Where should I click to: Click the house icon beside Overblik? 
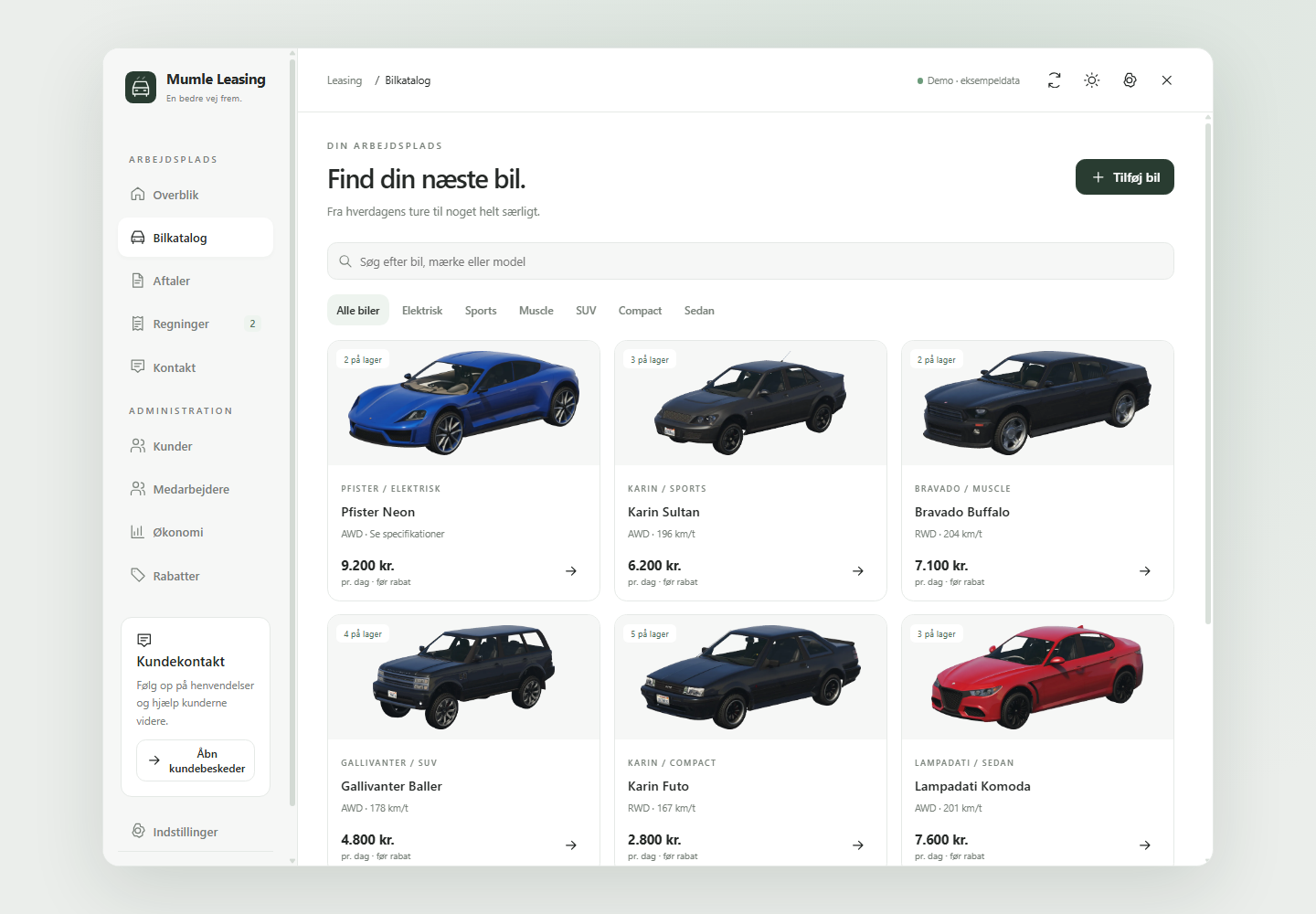pyautogui.click(x=138, y=195)
